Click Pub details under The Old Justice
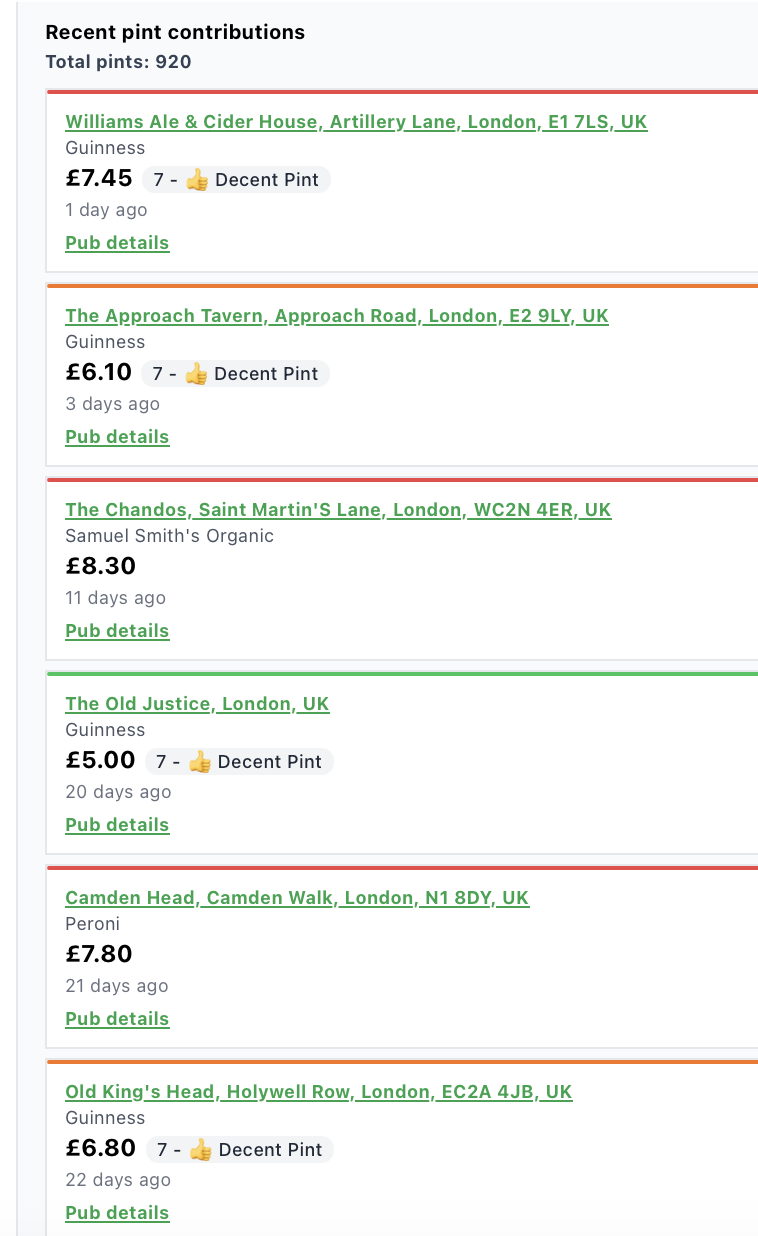 point(117,825)
